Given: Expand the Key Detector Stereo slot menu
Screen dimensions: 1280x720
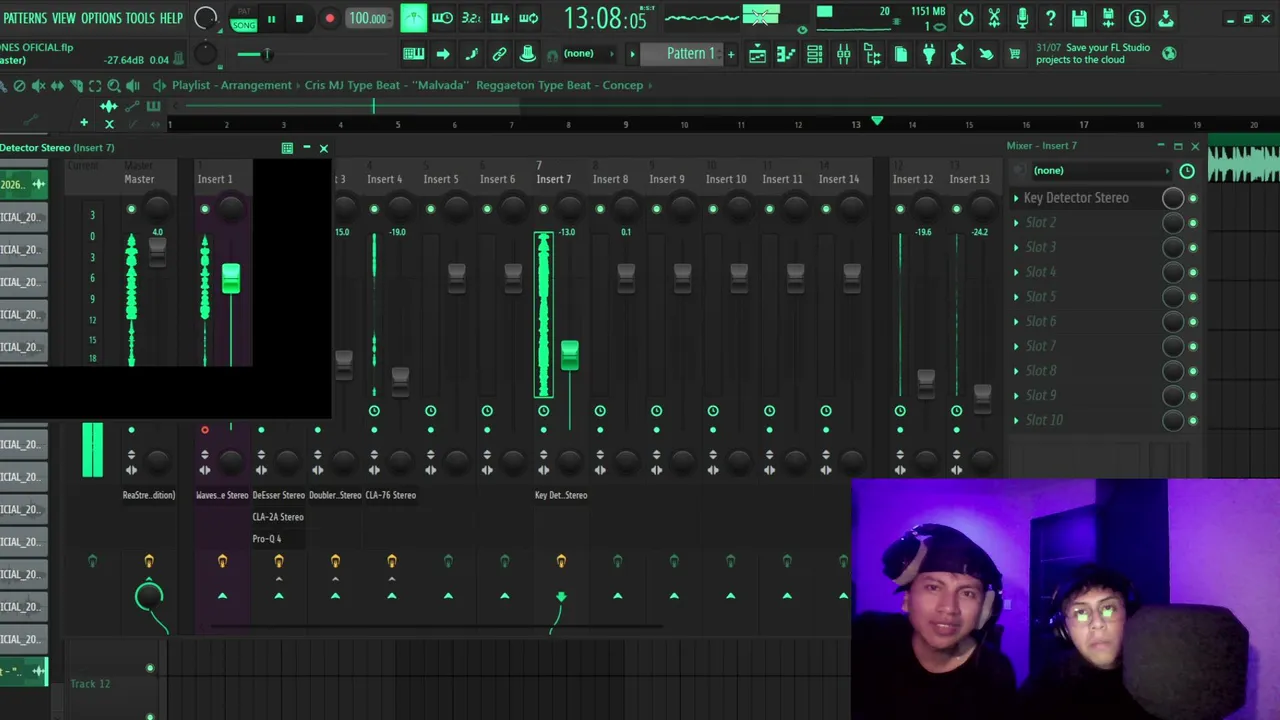Looking at the screenshot, I should coord(1016,198).
